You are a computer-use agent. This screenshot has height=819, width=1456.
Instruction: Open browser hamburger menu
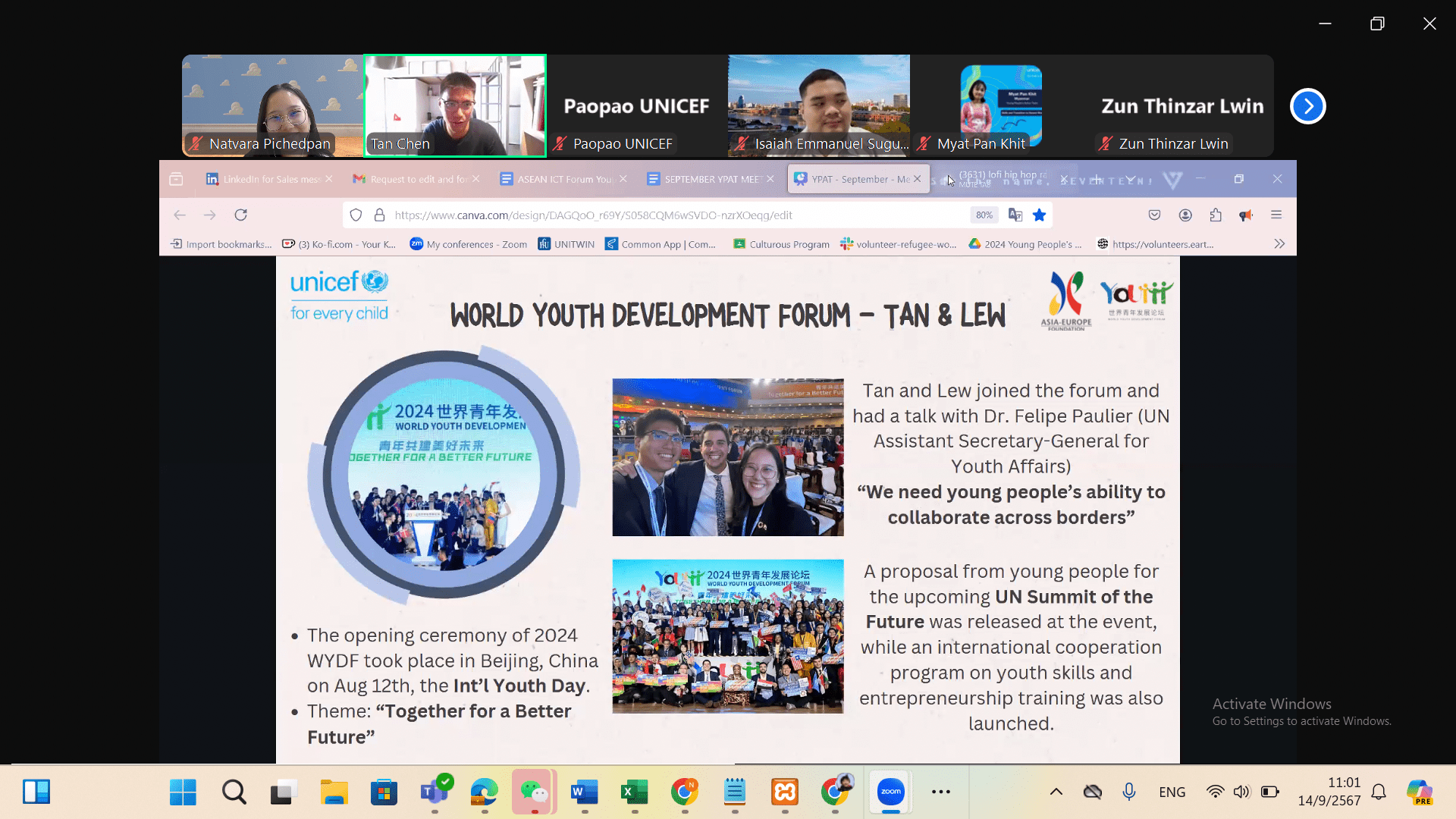1276,215
